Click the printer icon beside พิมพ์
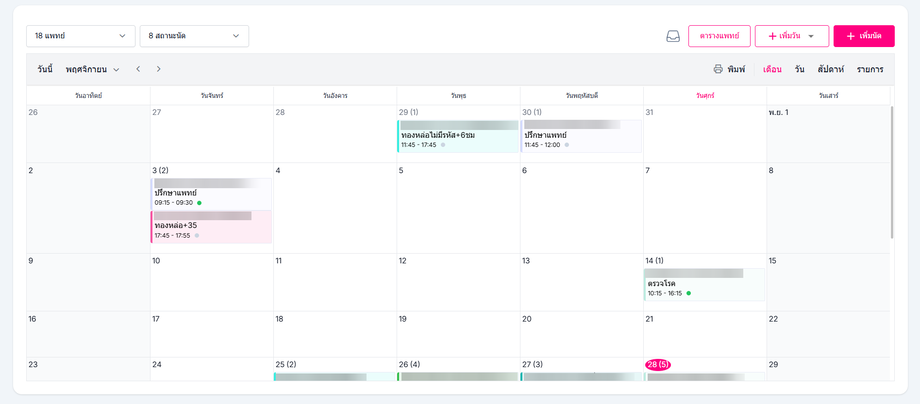 pos(718,69)
